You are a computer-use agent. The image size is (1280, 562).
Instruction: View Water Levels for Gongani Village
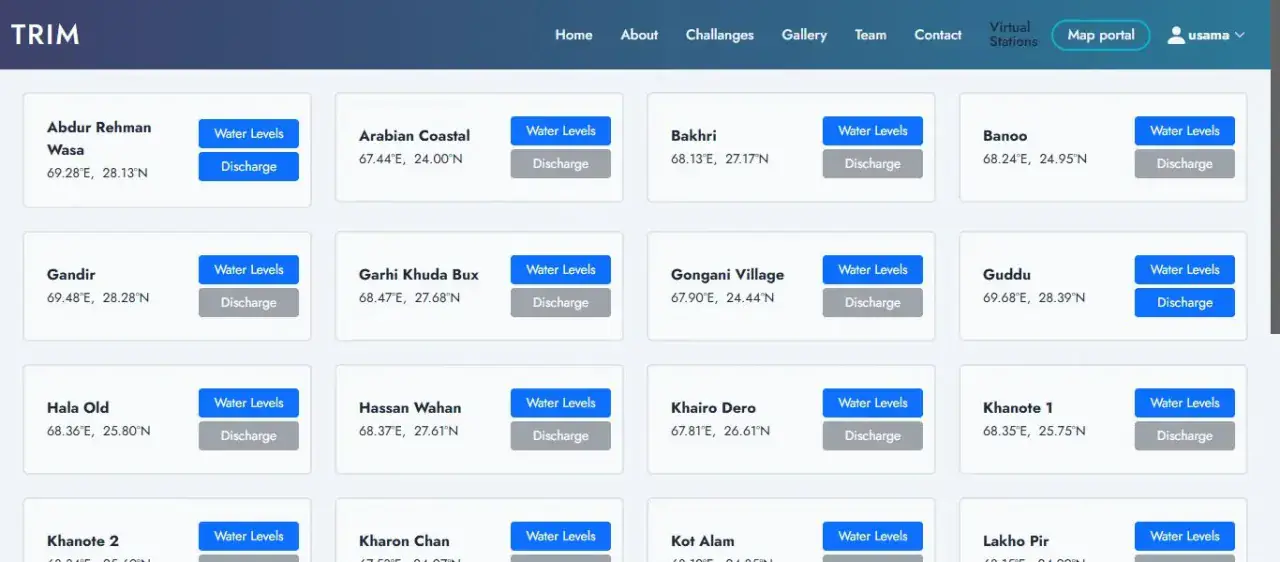click(873, 270)
